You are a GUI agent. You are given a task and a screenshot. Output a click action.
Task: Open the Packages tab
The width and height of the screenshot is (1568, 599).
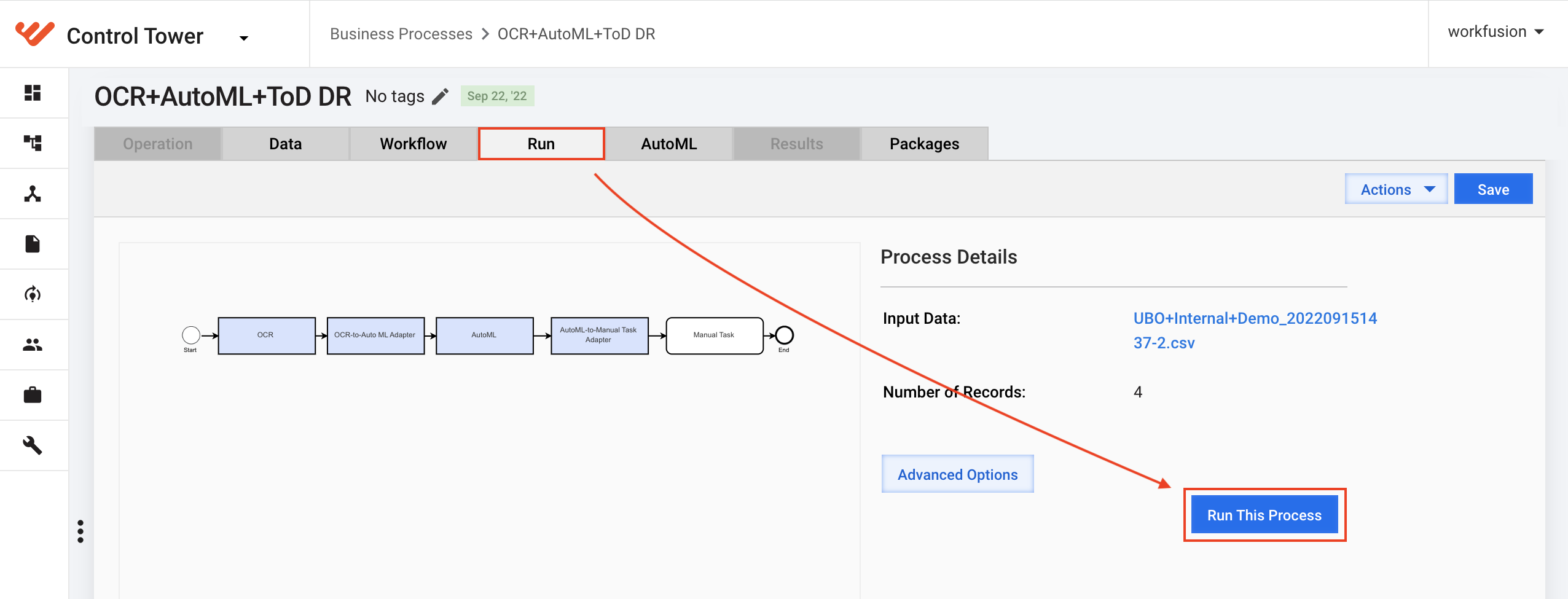[x=925, y=144]
